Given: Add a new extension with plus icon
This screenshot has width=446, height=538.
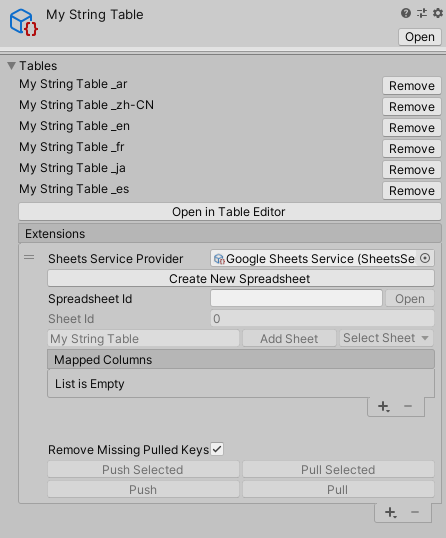Looking at the screenshot, I should [390, 513].
